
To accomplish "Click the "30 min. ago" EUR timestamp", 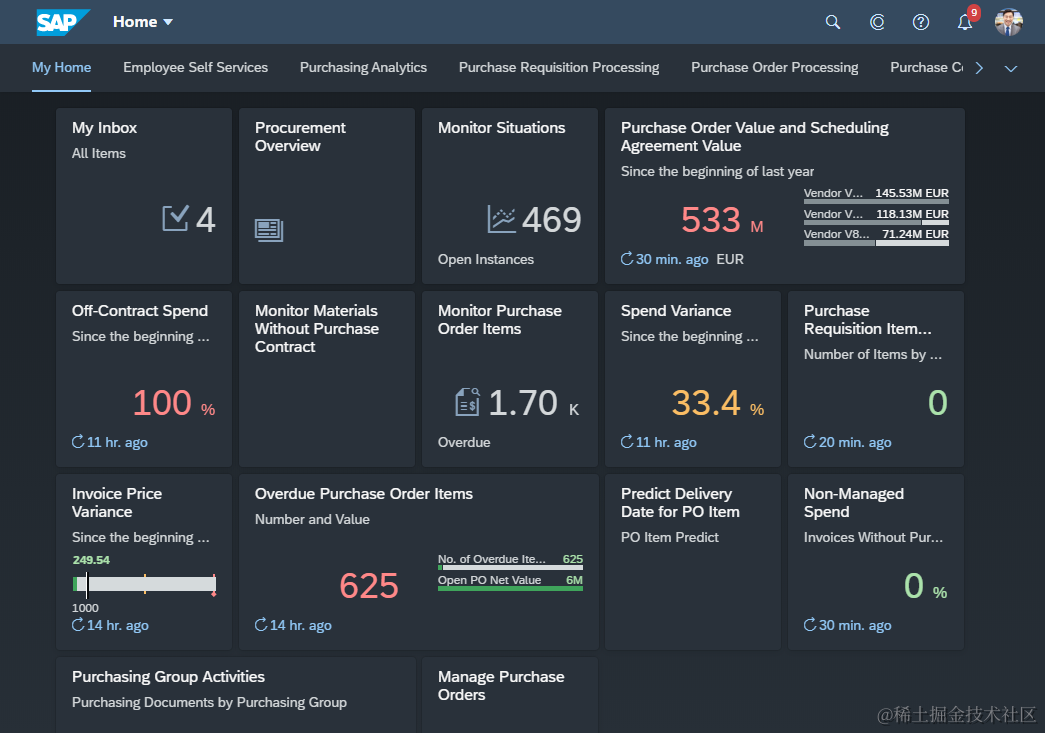I will coord(672,259).
